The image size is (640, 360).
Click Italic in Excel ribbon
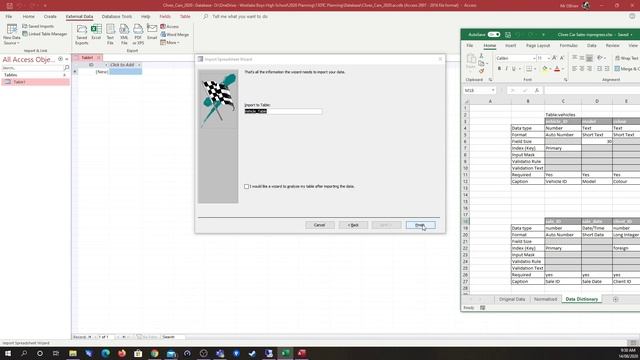[507, 69]
